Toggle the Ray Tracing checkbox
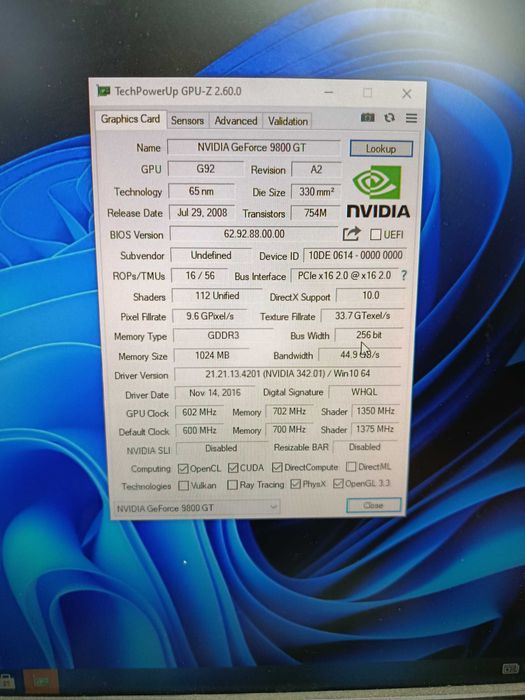This screenshot has width=525, height=700. (x=232, y=485)
